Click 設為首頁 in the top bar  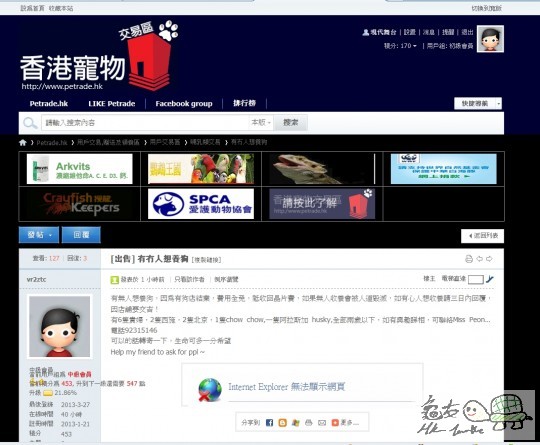coord(32,8)
